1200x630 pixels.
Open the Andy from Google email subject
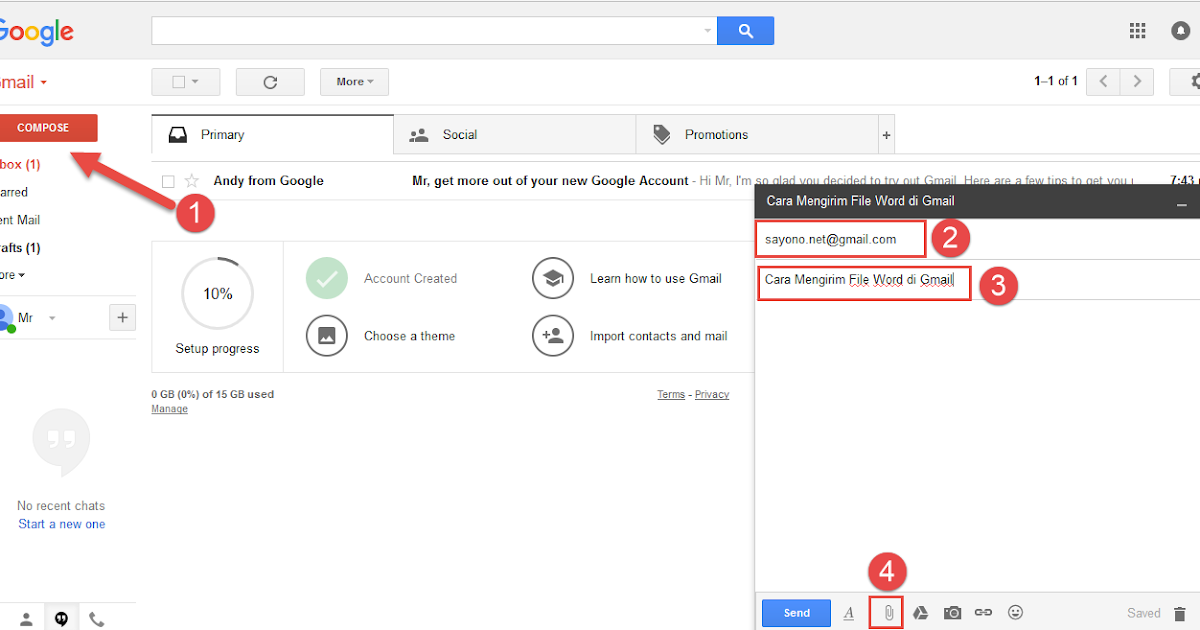click(550, 181)
